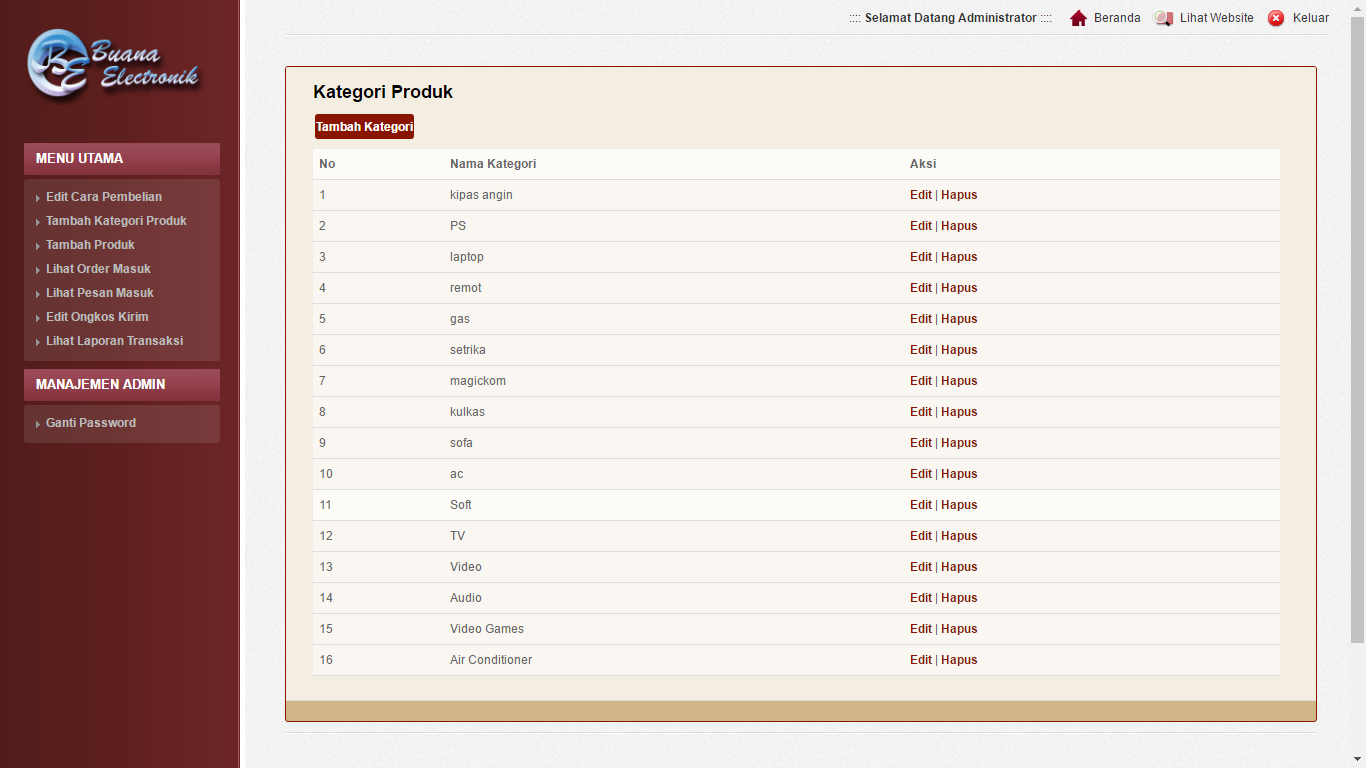This screenshot has width=1366, height=768.
Task: Click Hapus for the ac row 10
Action: [959, 474]
